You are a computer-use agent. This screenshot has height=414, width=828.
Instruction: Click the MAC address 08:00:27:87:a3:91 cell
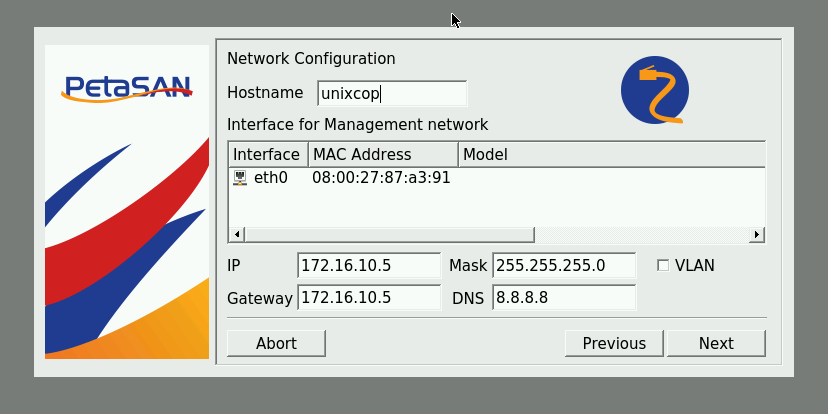[381, 178]
